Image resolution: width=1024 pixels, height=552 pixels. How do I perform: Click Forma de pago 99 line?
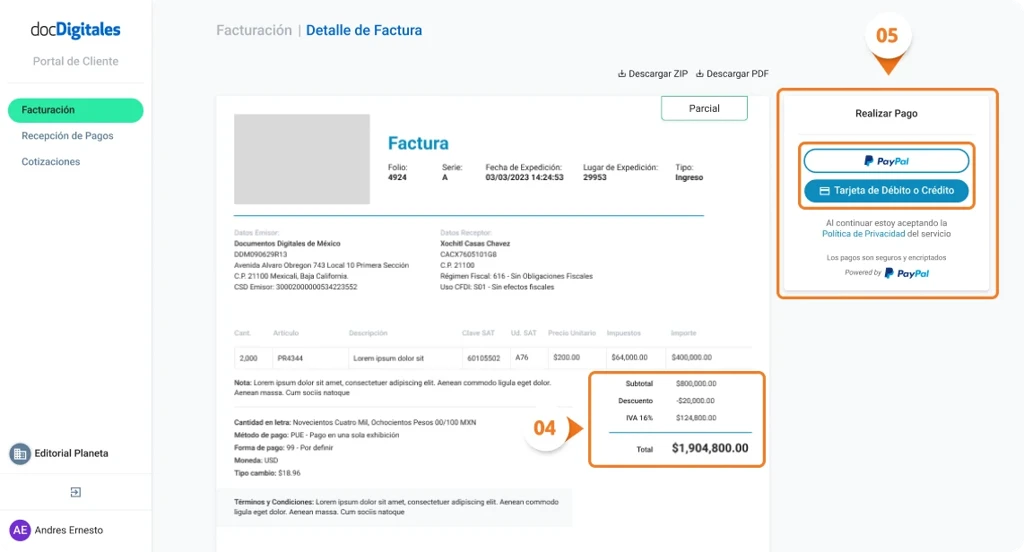[x=283, y=447]
